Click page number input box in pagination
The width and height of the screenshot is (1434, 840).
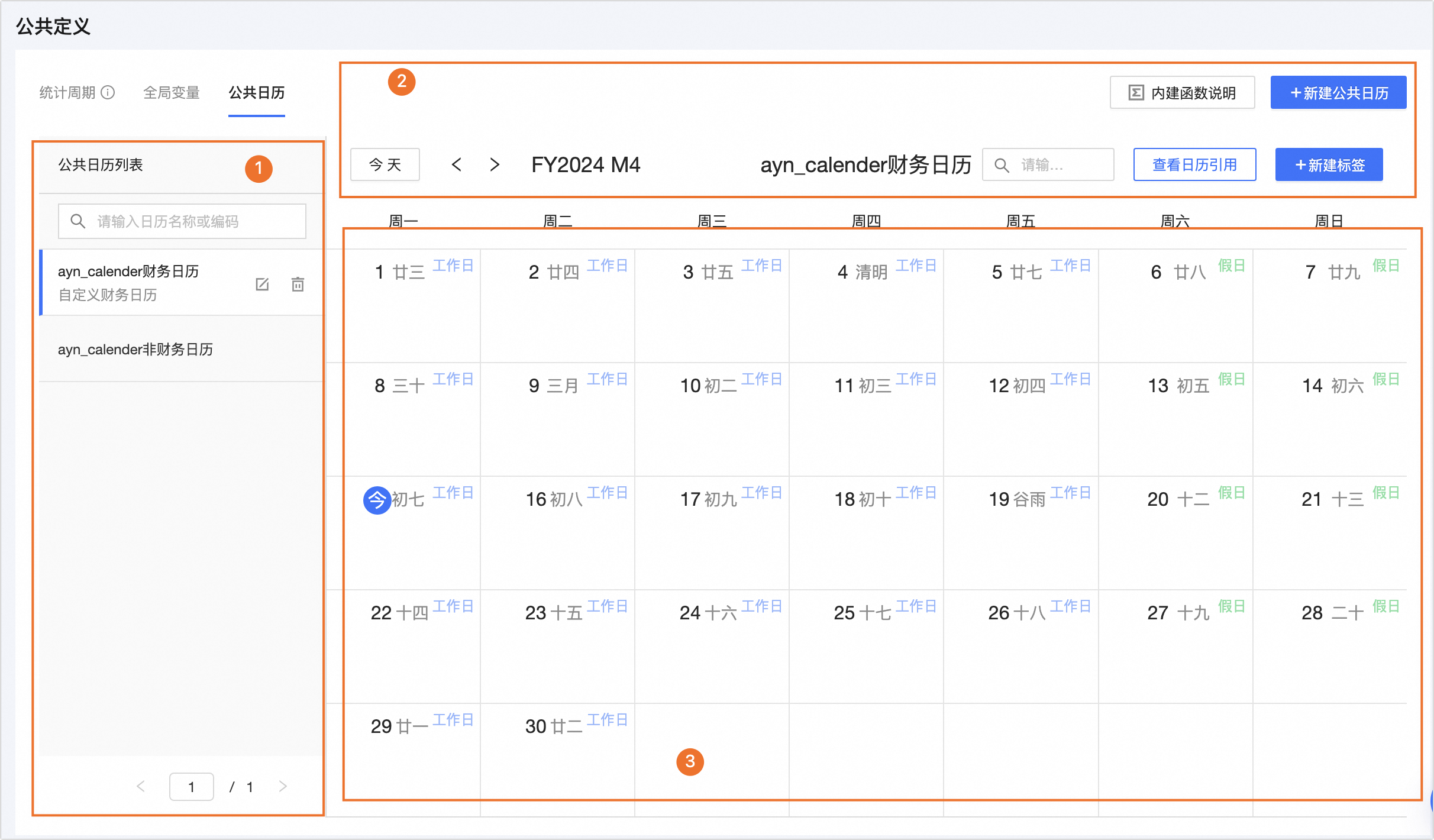191,786
